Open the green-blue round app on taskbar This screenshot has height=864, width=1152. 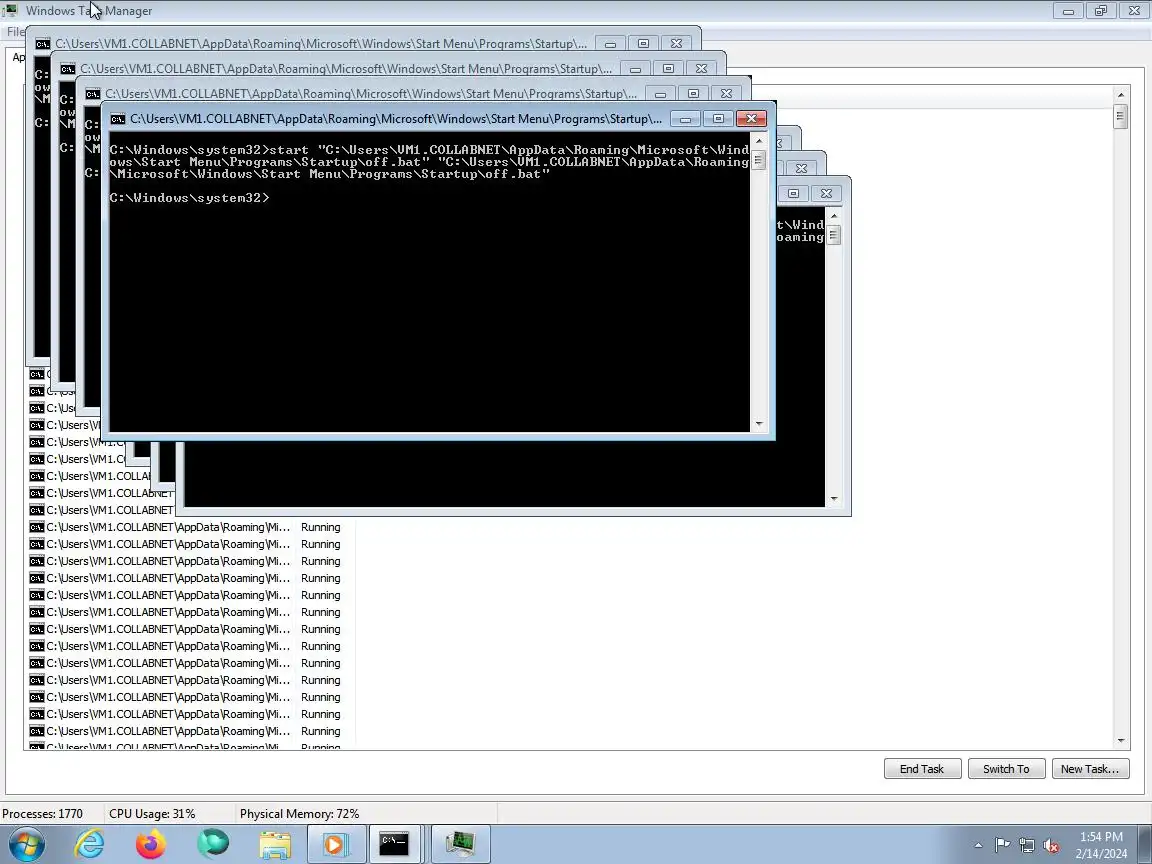click(213, 844)
